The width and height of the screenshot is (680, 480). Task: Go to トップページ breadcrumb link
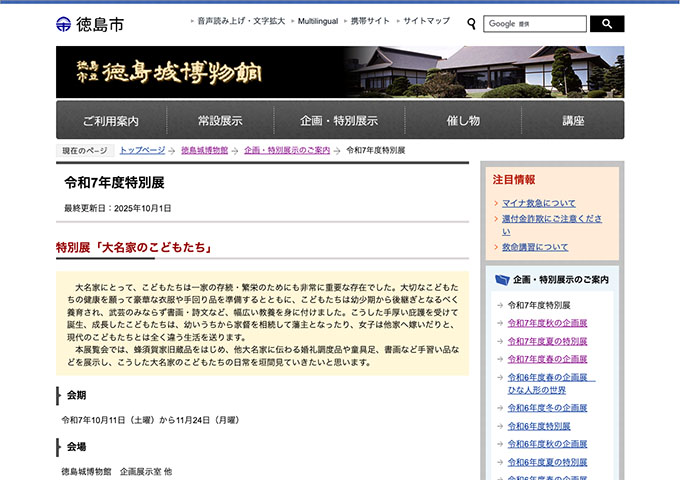click(x=142, y=150)
